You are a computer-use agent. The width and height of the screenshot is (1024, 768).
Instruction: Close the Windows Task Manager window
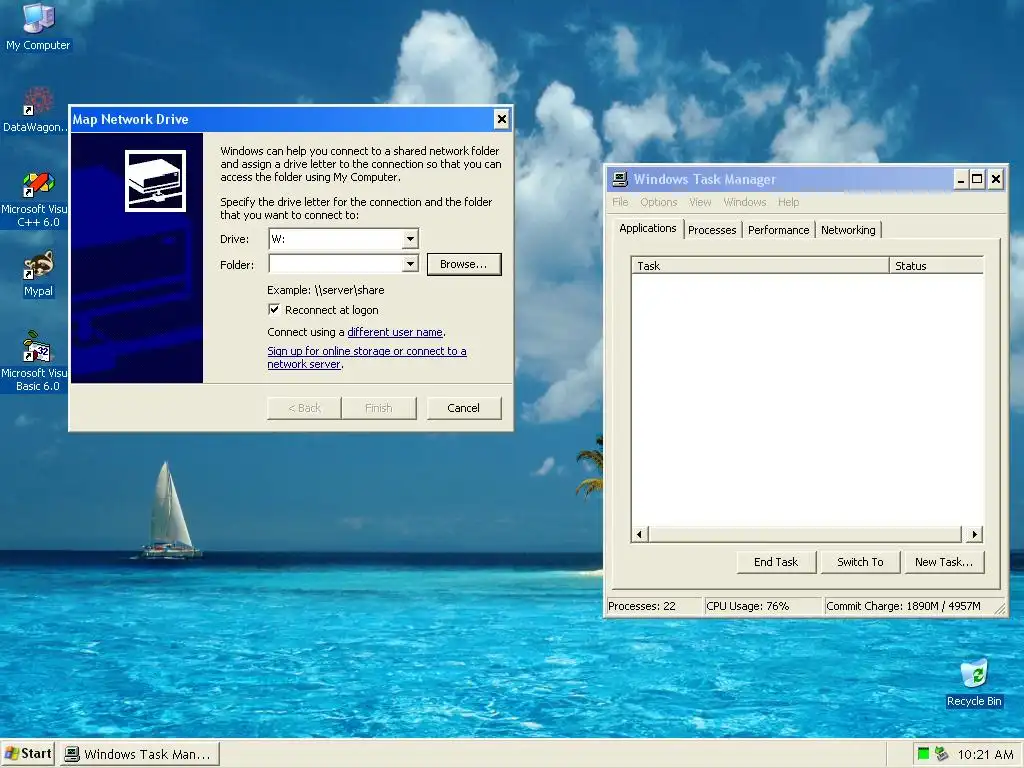(995, 179)
